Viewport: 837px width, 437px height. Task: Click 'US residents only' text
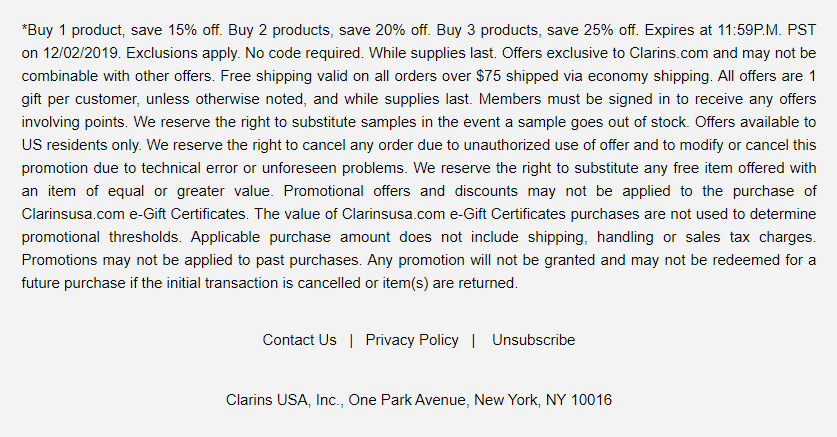(81, 145)
